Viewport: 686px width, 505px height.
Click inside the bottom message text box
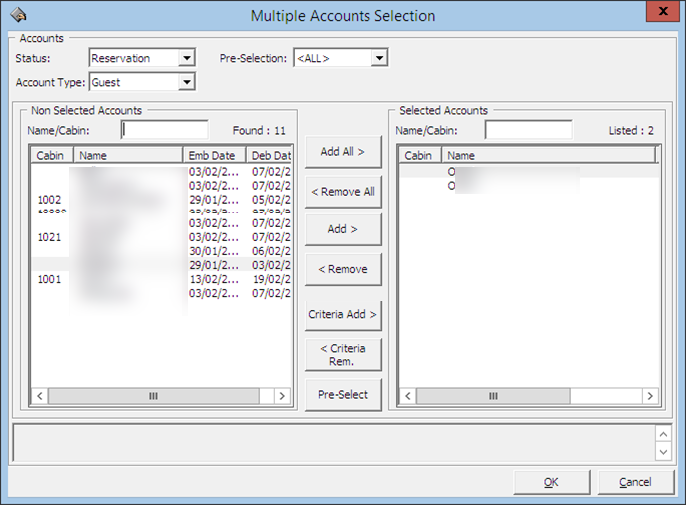(334, 442)
